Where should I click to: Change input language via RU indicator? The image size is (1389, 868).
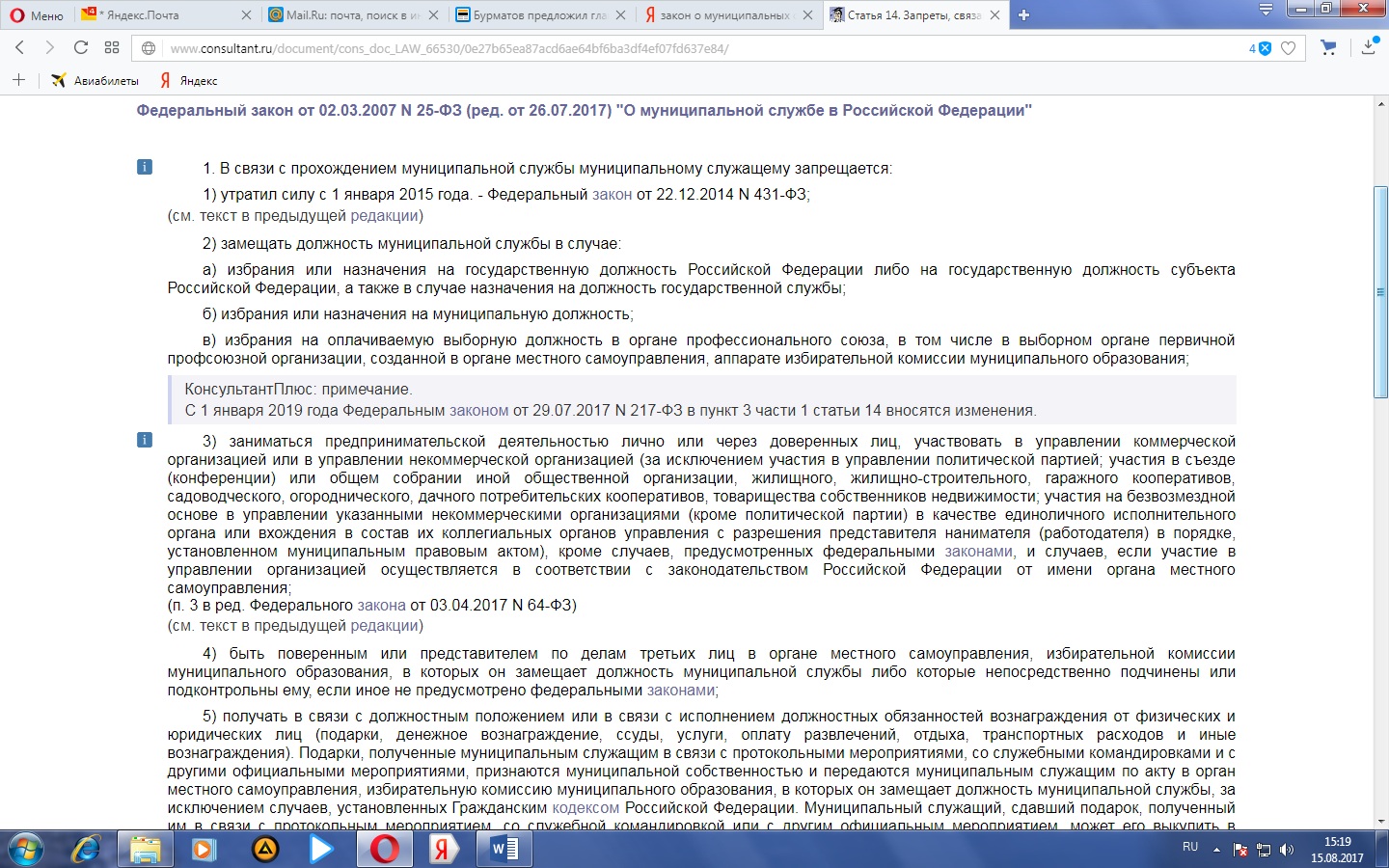click(1190, 847)
